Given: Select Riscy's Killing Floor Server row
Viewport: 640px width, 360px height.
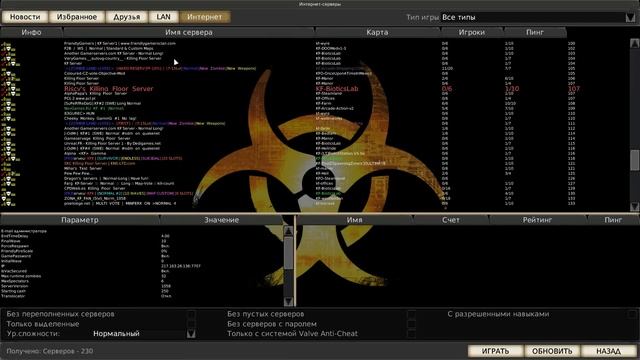Looking at the screenshot, I should (314, 89).
